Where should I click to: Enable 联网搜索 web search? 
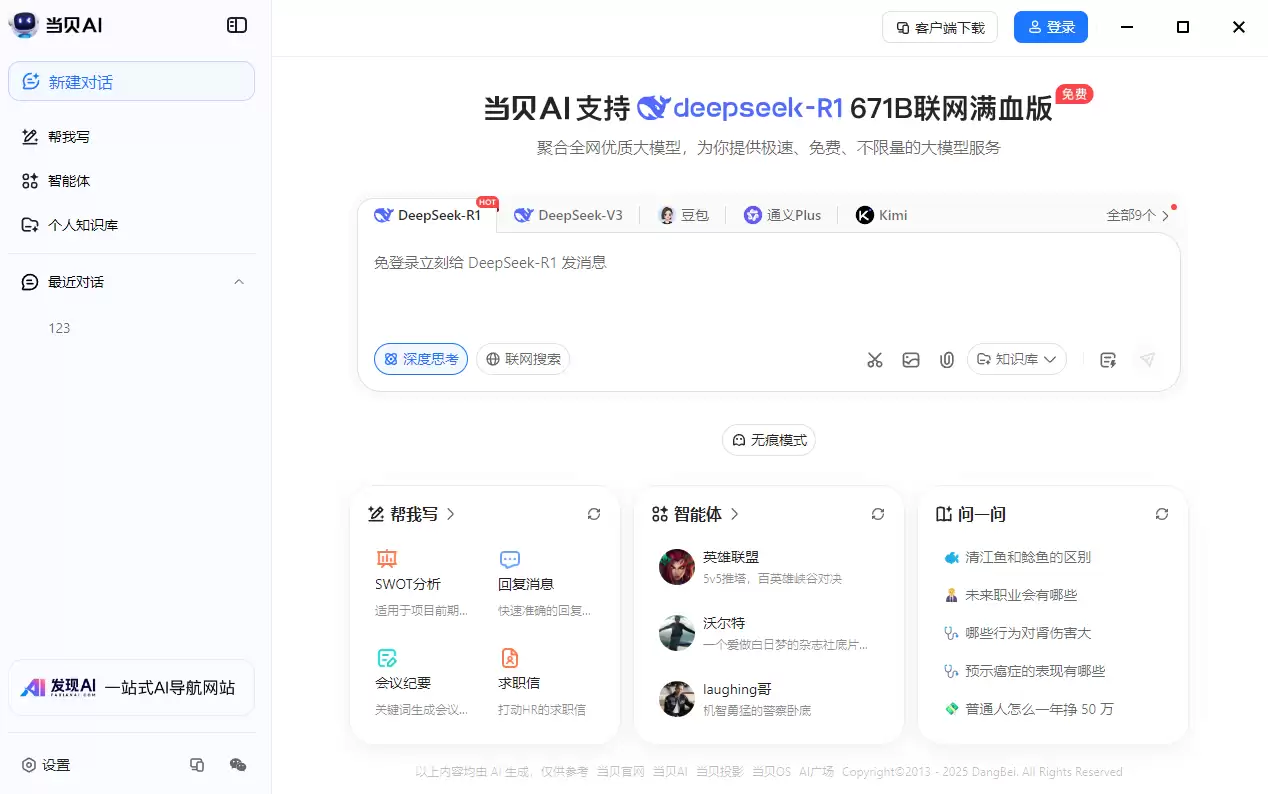[x=523, y=359]
